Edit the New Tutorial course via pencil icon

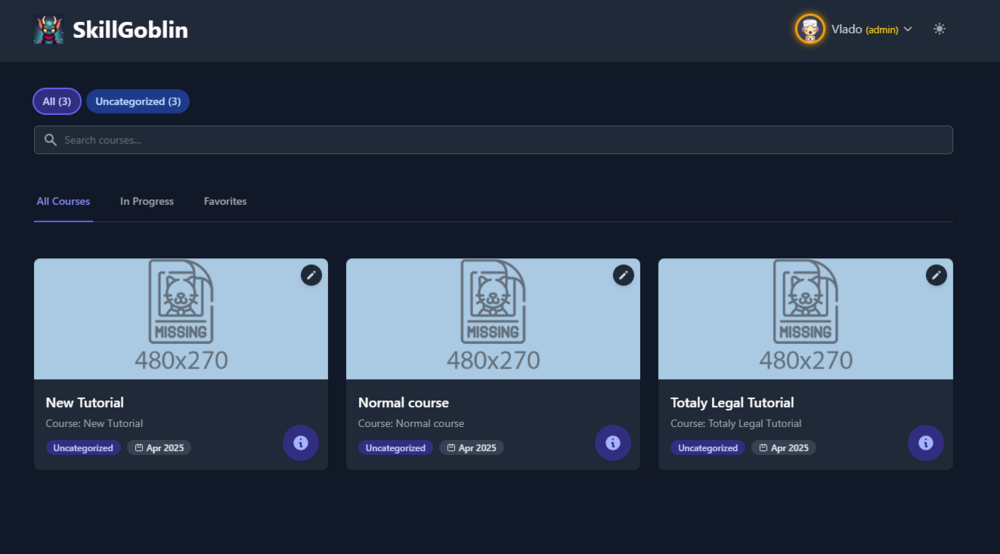coord(311,275)
